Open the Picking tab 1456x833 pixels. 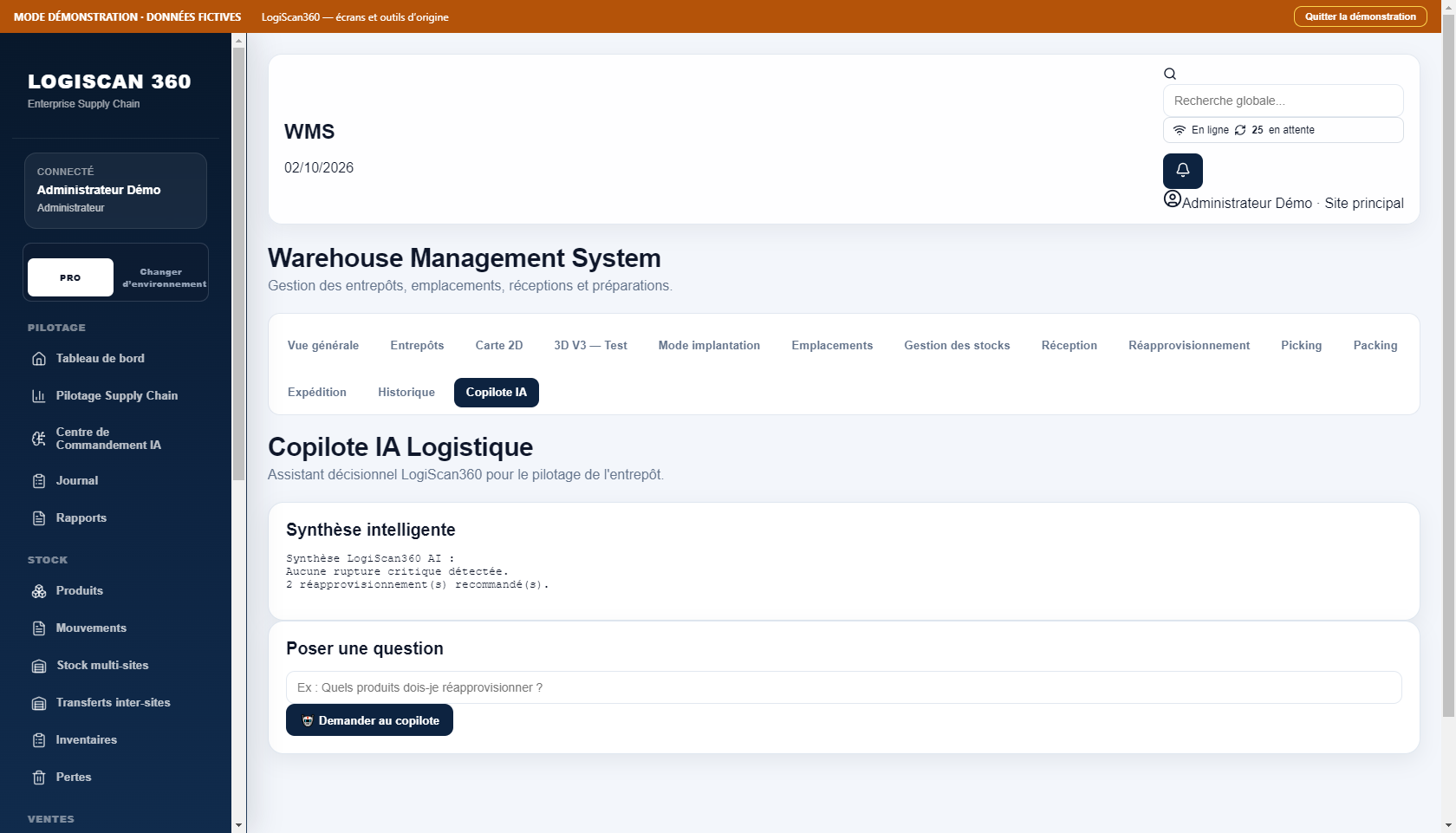point(1302,345)
